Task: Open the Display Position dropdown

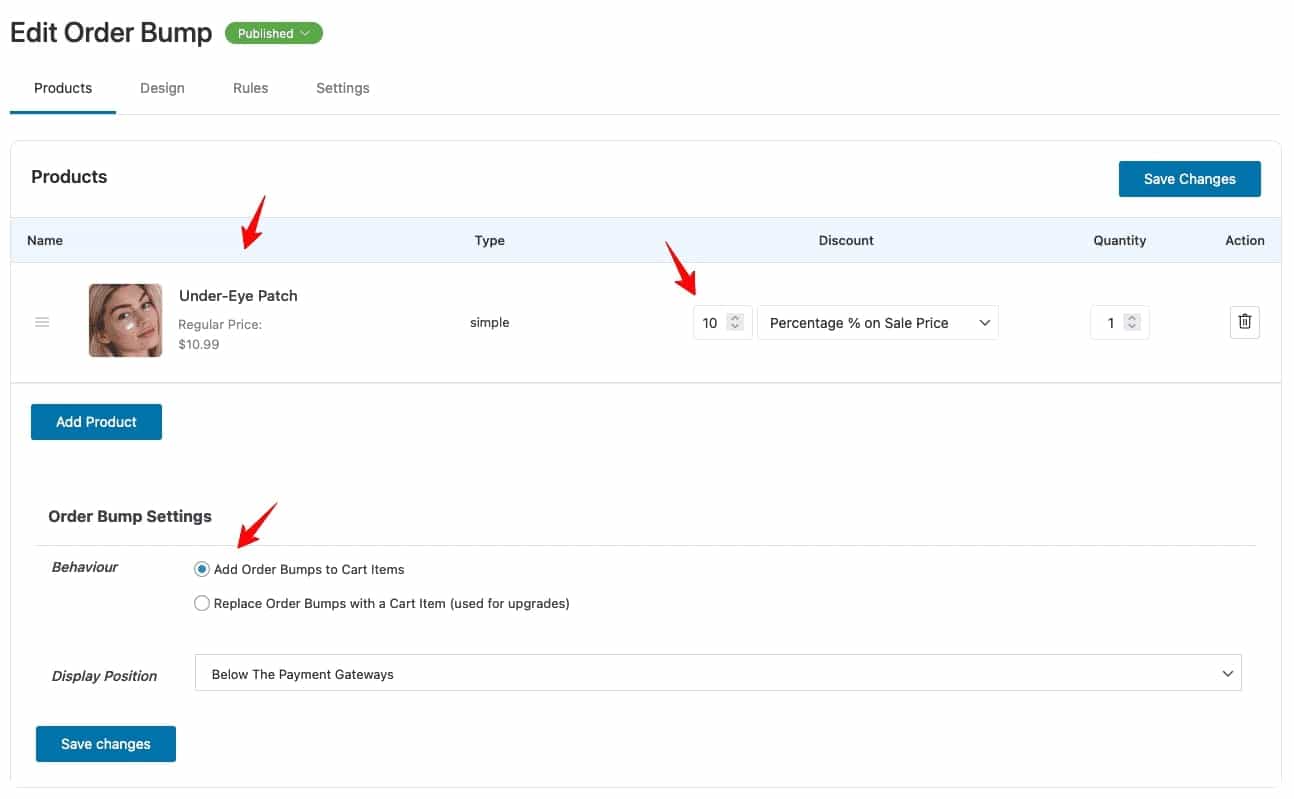Action: coord(716,673)
